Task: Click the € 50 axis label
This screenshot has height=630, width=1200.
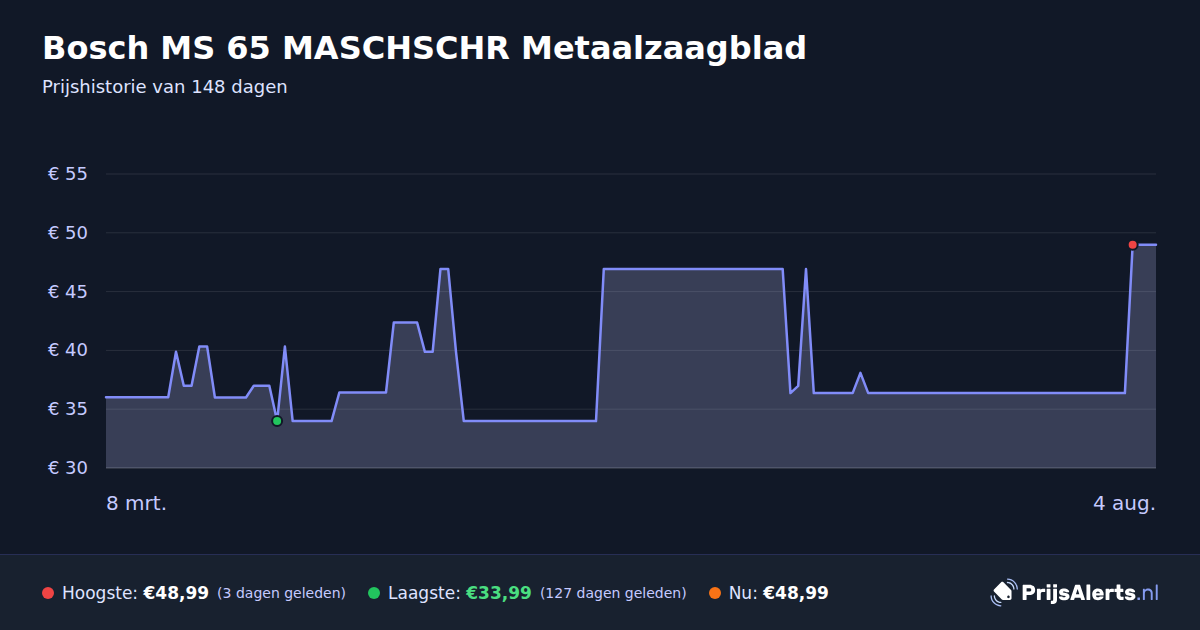Action: click(x=68, y=233)
